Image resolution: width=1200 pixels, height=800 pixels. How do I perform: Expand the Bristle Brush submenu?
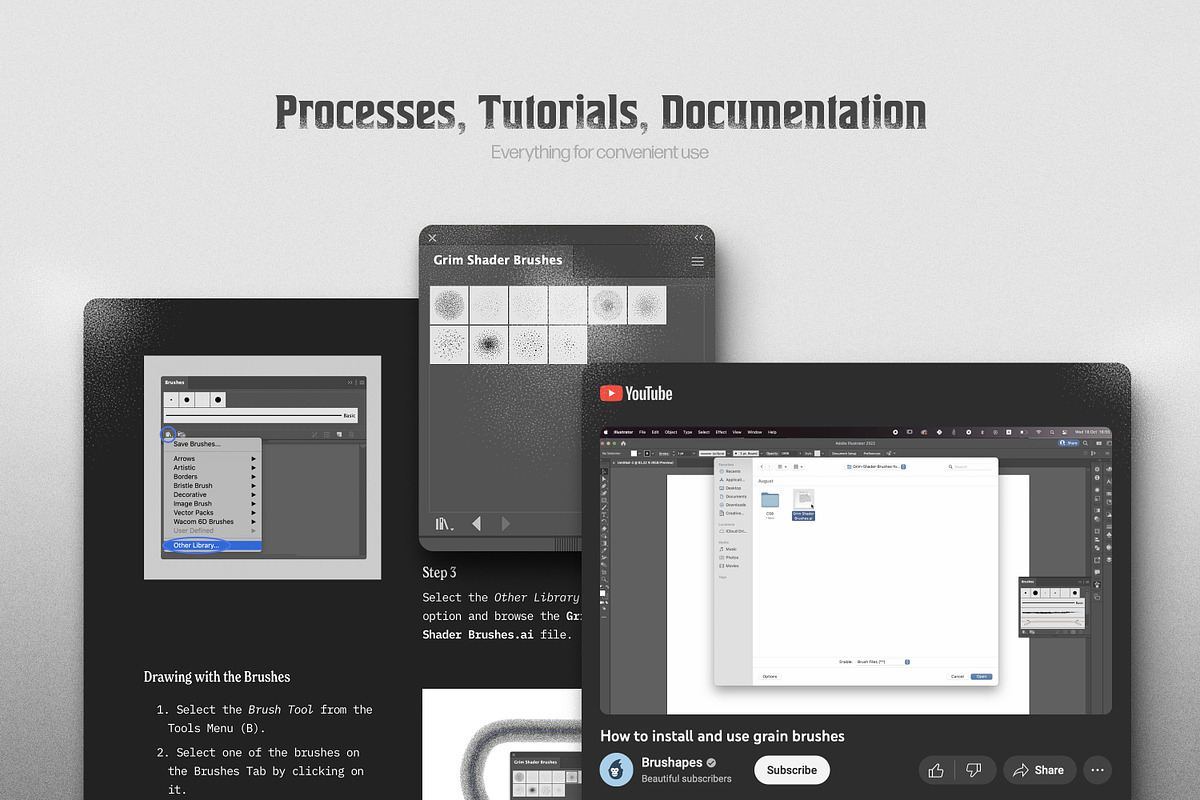point(213,486)
